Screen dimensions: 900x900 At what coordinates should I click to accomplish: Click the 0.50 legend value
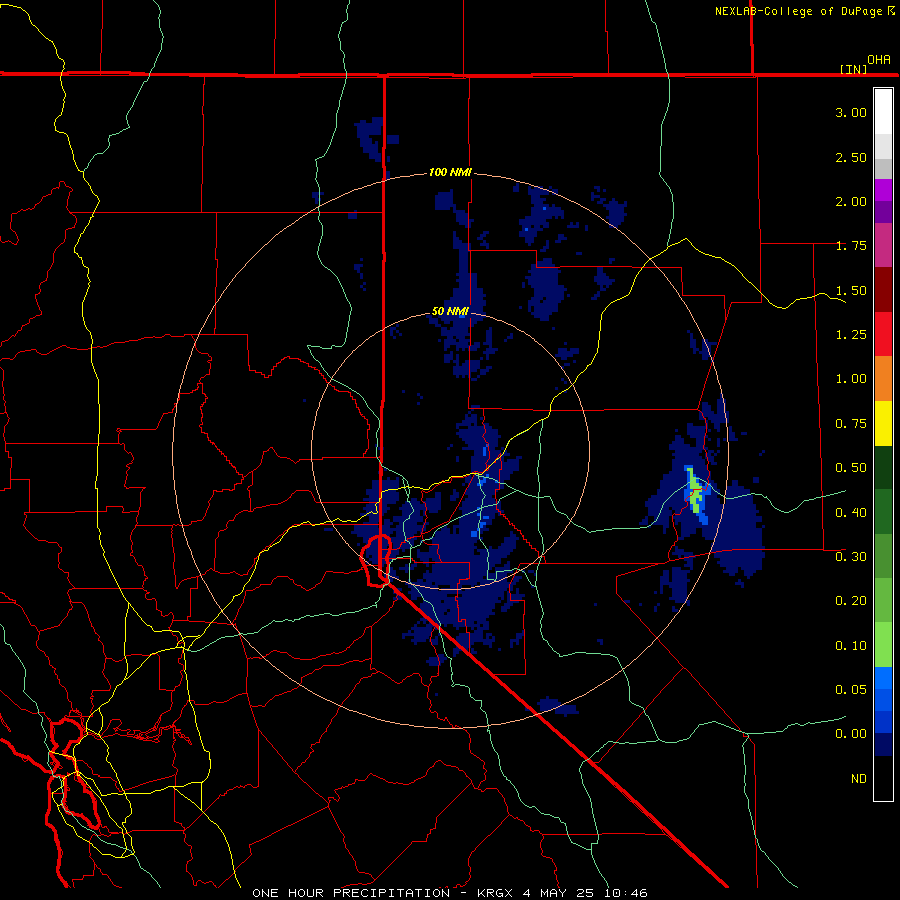click(x=851, y=468)
